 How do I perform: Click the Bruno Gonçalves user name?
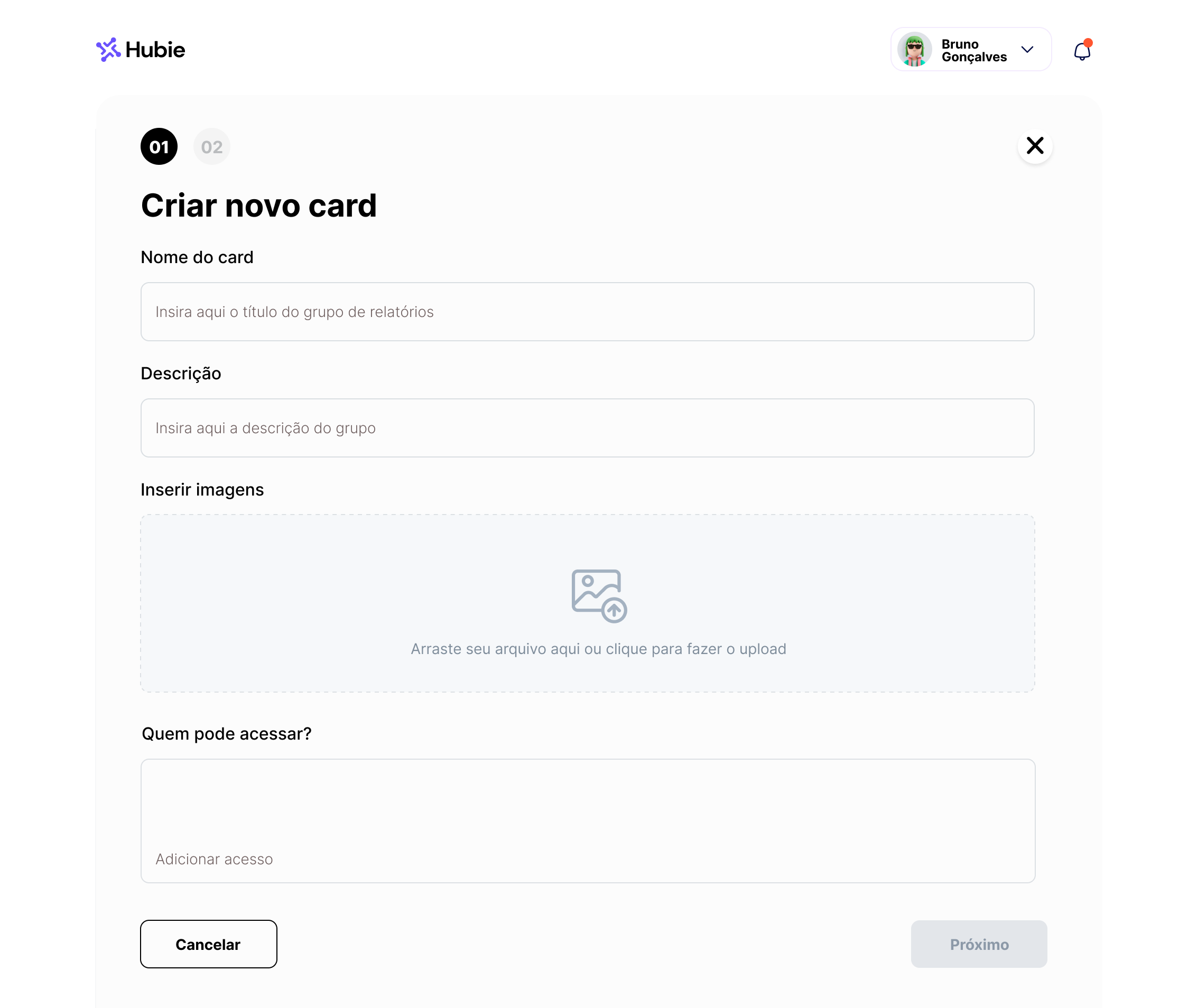click(973, 50)
